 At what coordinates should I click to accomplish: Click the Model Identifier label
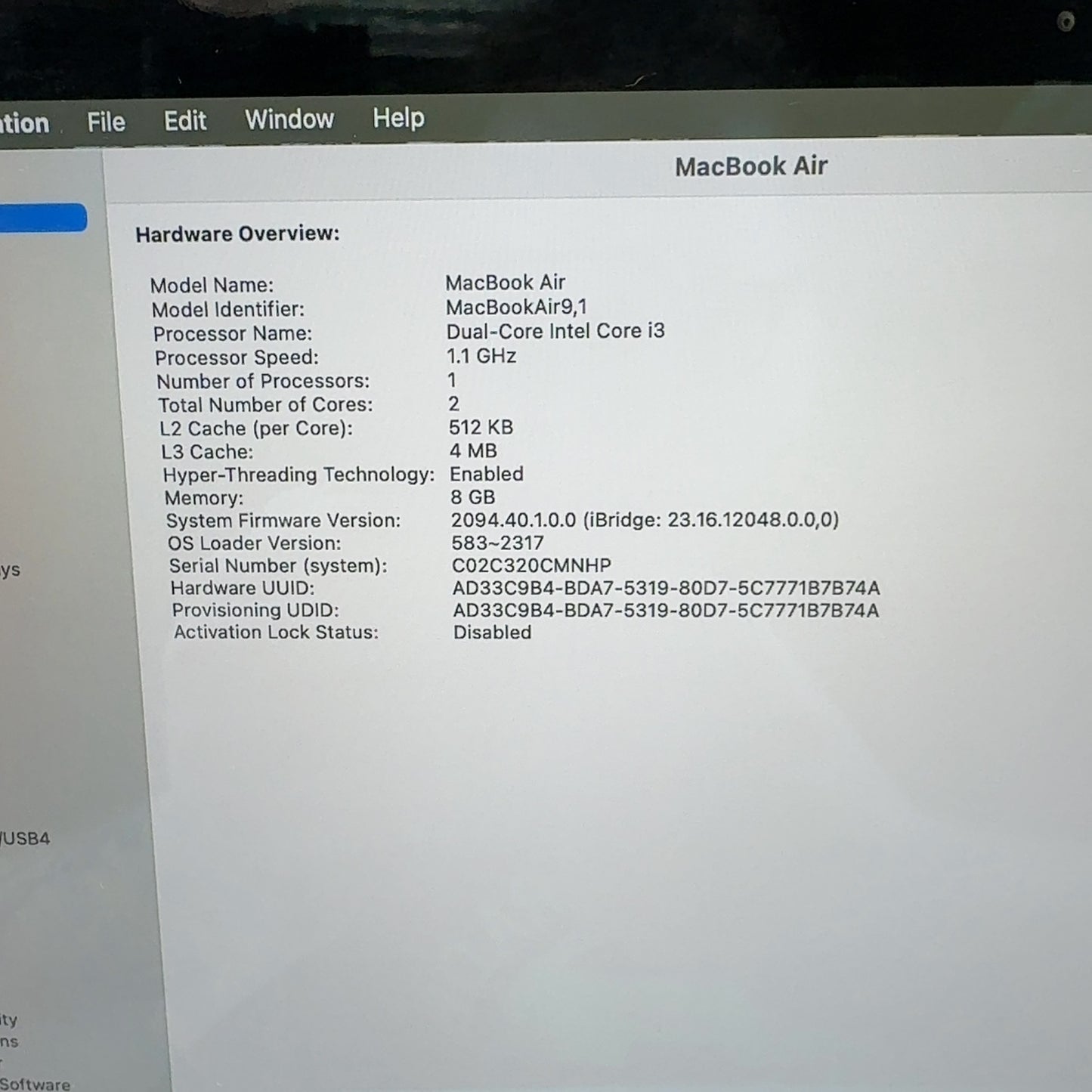click(x=227, y=309)
